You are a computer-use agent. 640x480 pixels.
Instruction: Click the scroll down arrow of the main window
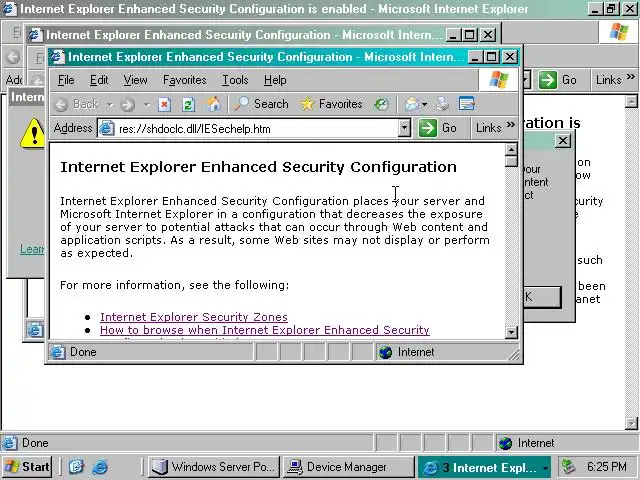(631, 423)
